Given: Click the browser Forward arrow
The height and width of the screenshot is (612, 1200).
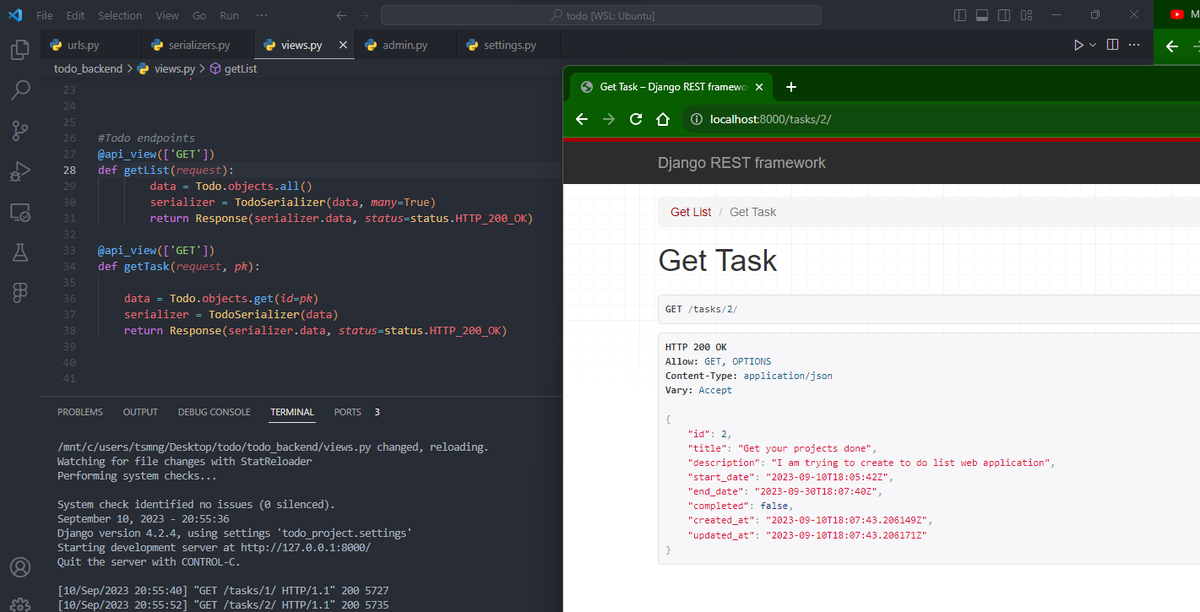Looking at the screenshot, I should click(x=609, y=120).
